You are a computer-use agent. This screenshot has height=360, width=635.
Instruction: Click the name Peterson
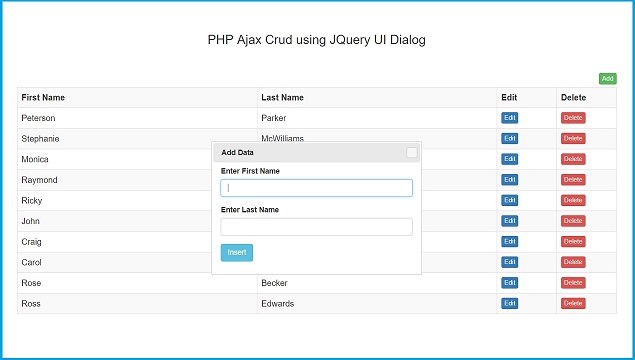[x=38, y=118]
